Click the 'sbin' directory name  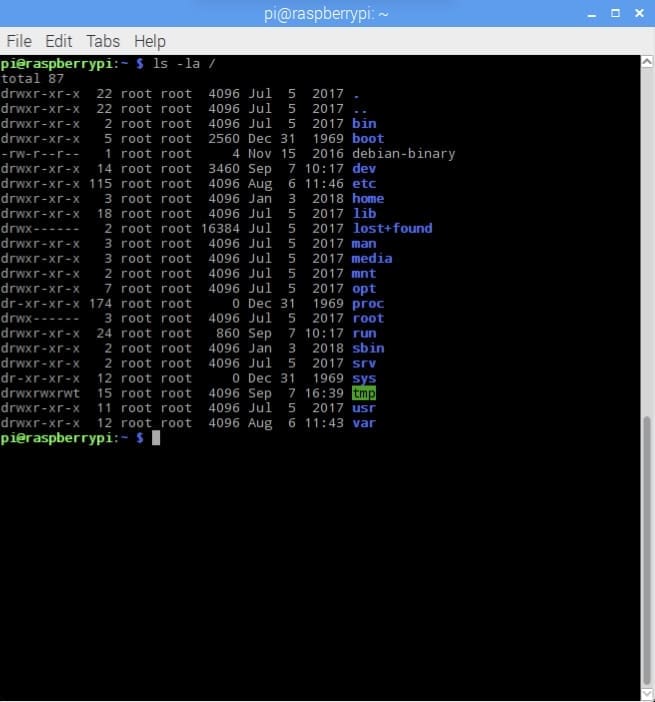click(368, 348)
